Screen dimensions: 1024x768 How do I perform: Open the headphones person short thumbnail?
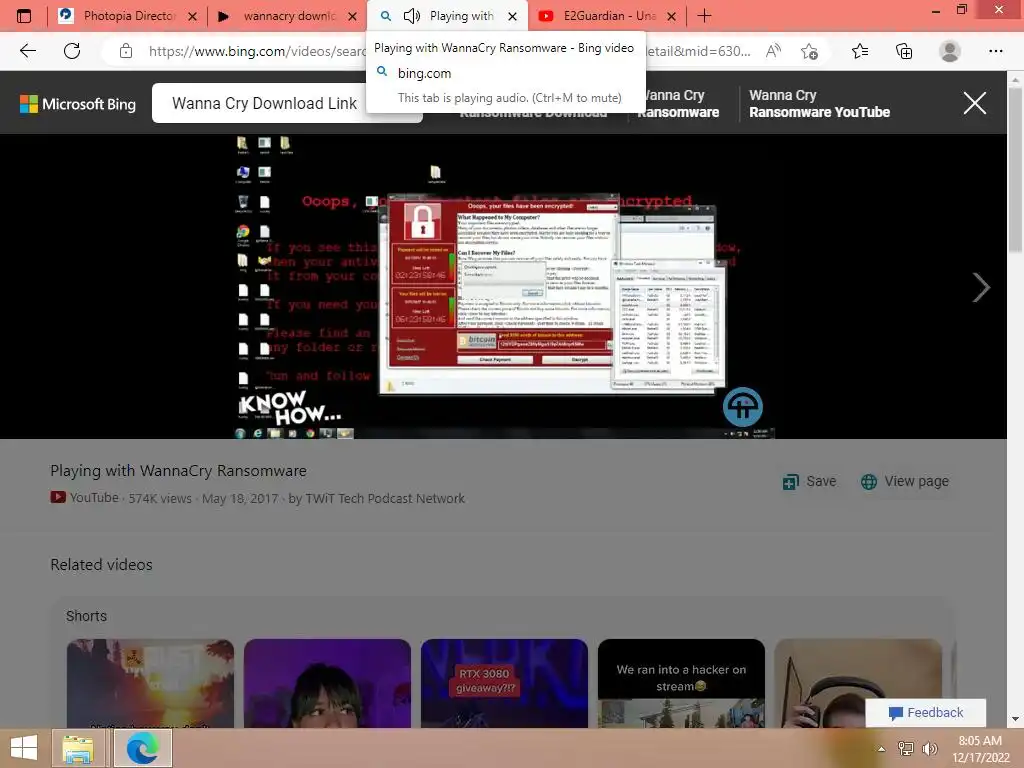coord(858,683)
